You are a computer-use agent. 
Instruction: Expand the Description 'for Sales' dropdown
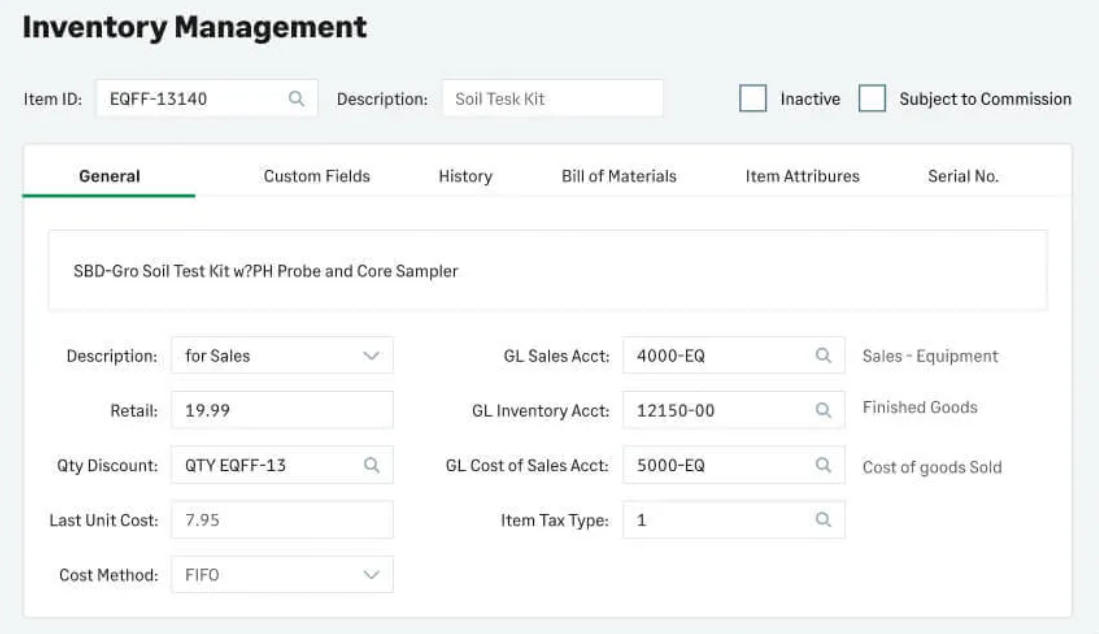click(x=371, y=356)
